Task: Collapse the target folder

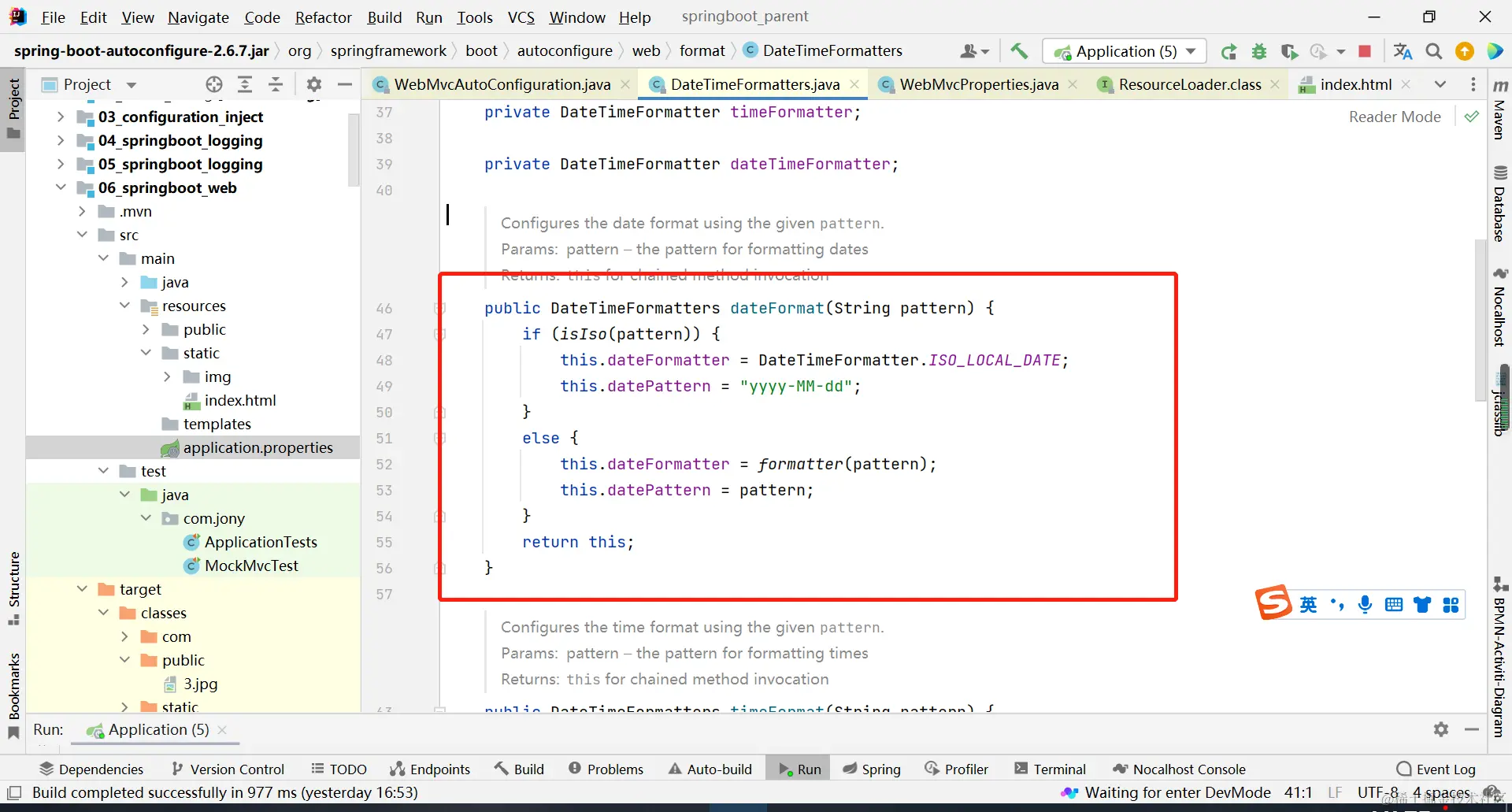Action: click(82, 589)
